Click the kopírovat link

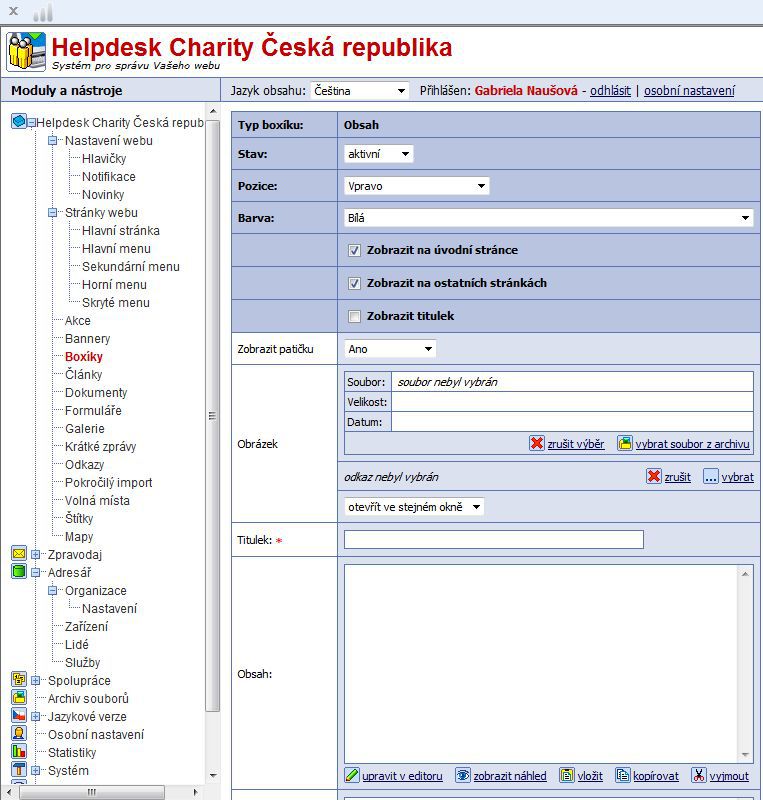click(656, 776)
